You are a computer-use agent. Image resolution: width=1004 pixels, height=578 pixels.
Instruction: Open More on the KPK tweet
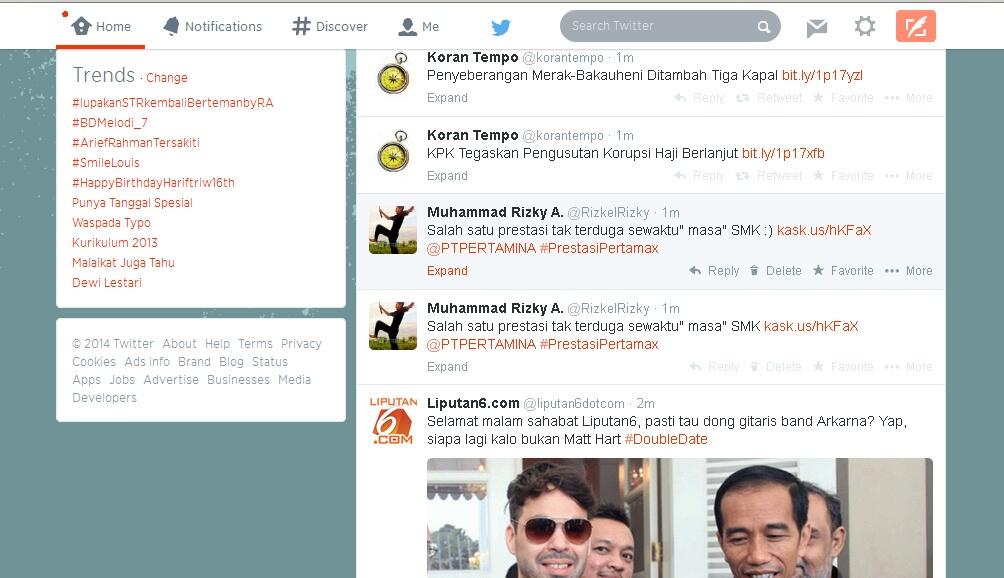coord(909,175)
